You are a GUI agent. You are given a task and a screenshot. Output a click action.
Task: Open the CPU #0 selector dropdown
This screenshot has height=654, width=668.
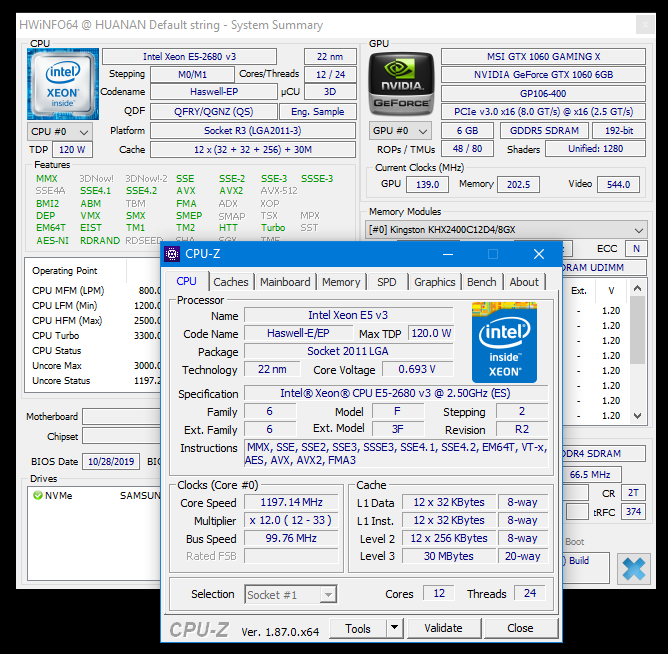click(x=60, y=132)
